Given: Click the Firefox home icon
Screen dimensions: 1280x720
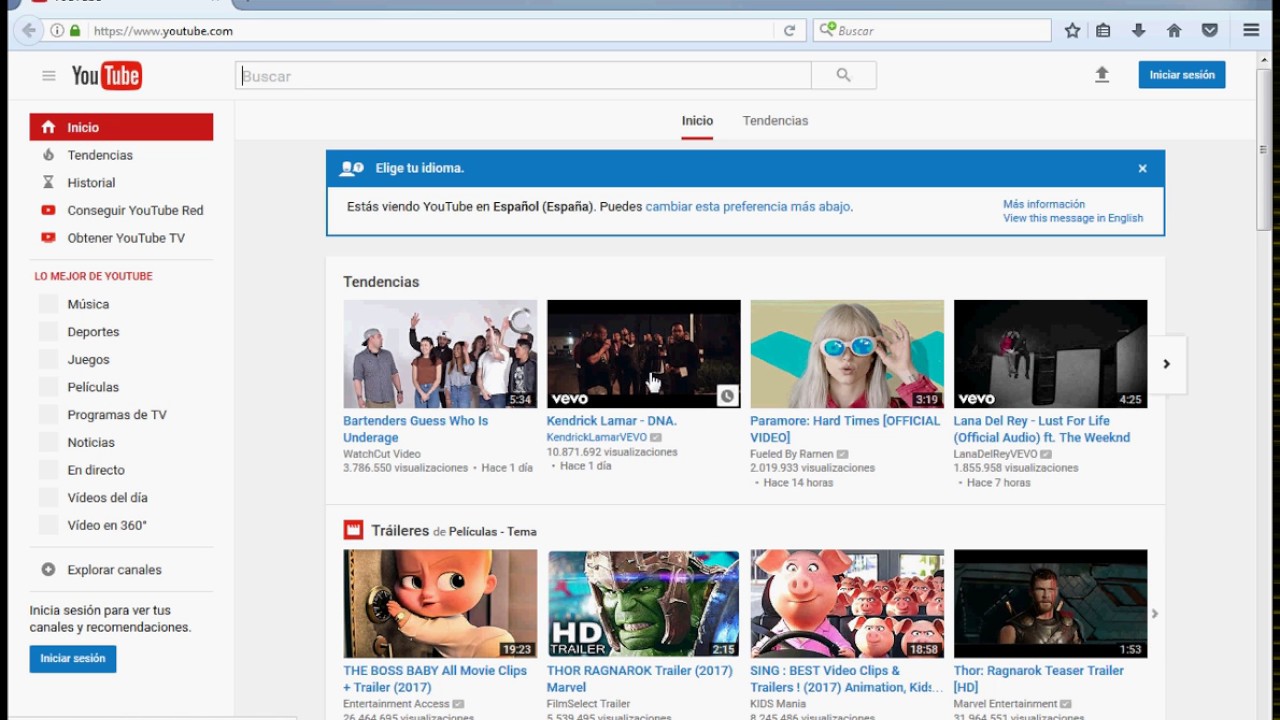Looking at the screenshot, I should [1174, 31].
